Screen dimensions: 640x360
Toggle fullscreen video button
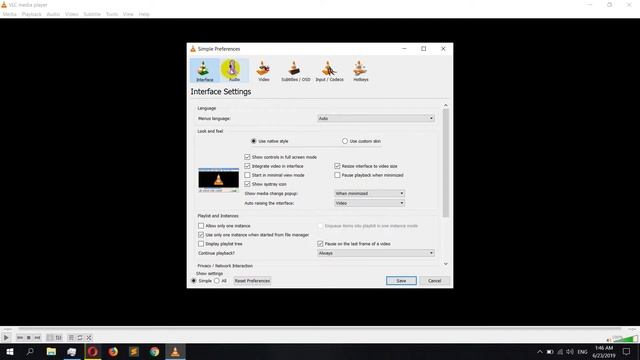click(x=49, y=338)
